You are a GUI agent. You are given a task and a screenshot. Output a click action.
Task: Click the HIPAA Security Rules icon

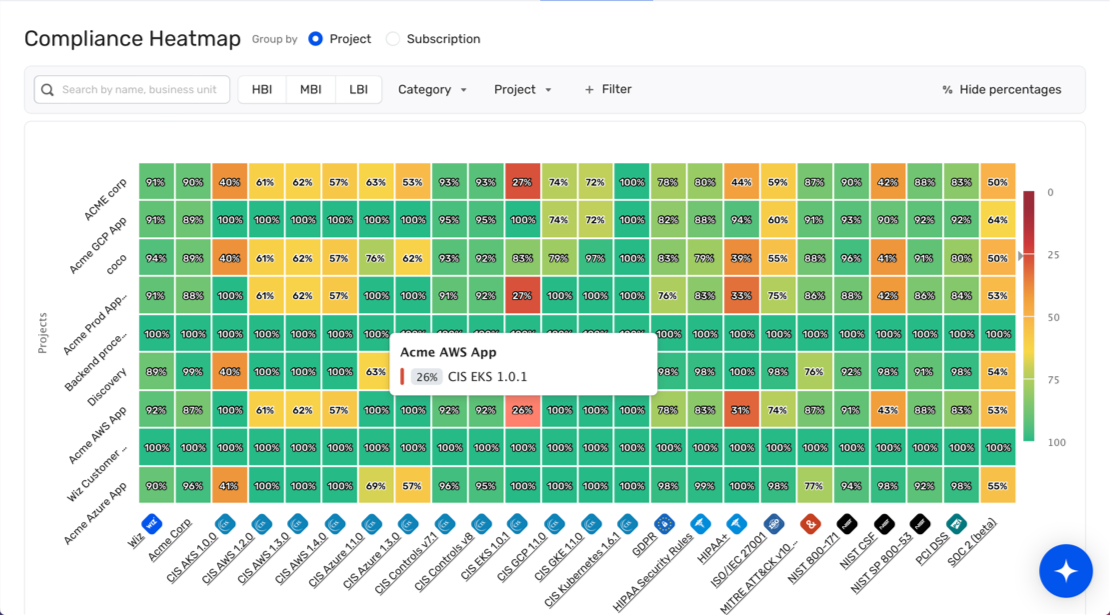coord(701,524)
